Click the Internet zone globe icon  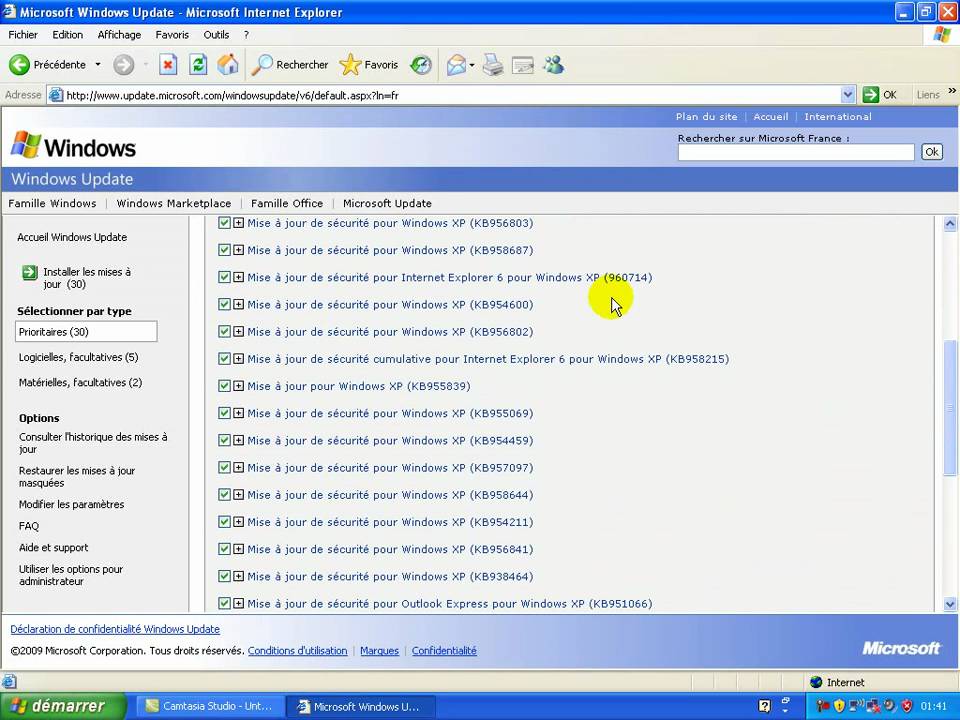coord(816,682)
